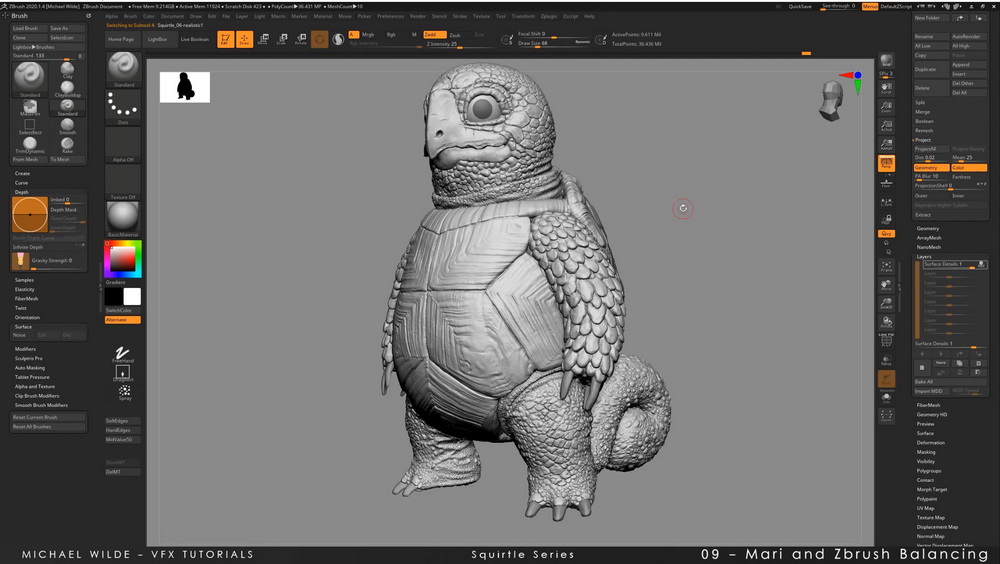Expand the ArrayMesh subpalette
This screenshot has height=564, width=1000.
click(929, 237)
